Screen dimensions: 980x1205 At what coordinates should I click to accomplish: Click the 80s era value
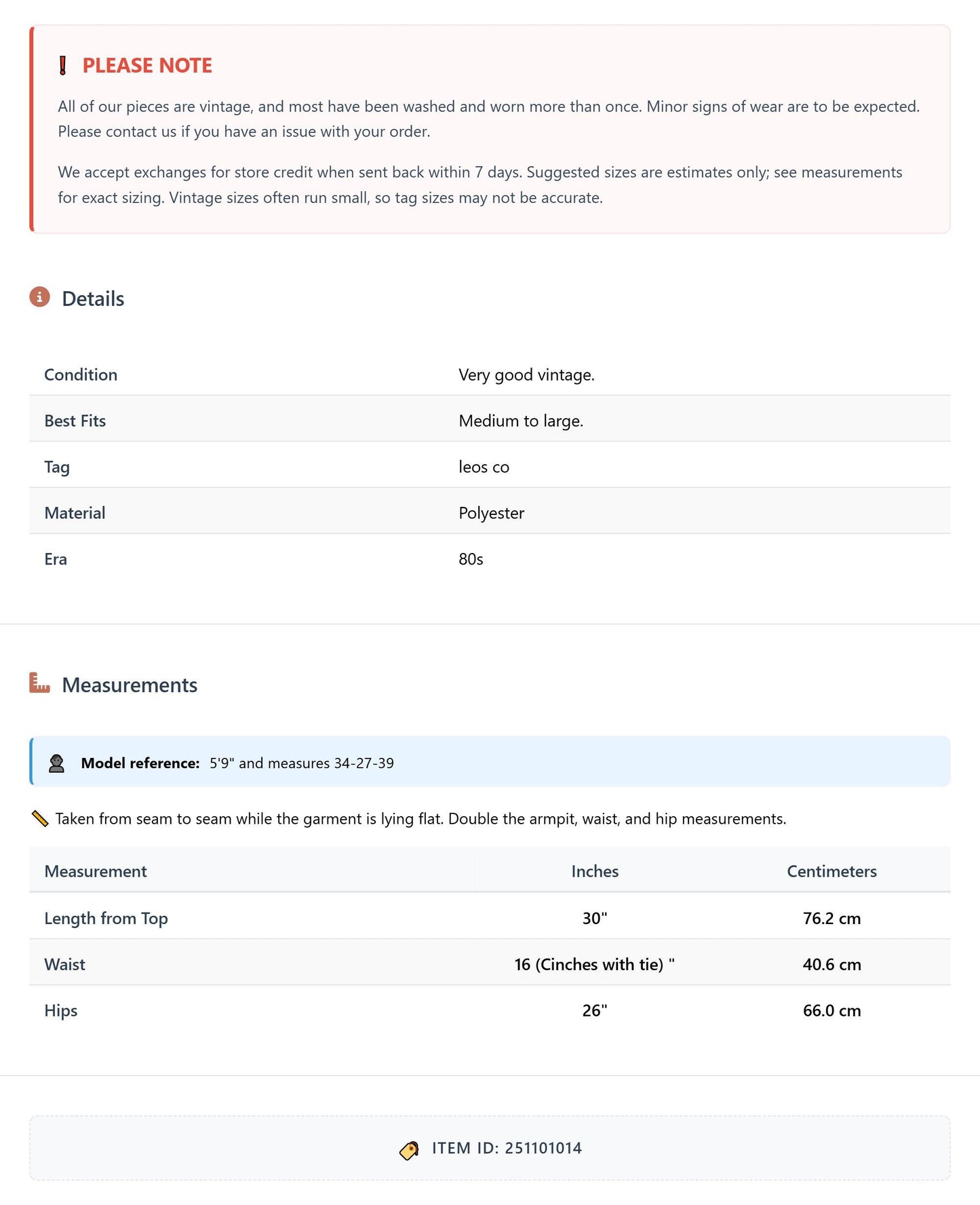[471, 559]
